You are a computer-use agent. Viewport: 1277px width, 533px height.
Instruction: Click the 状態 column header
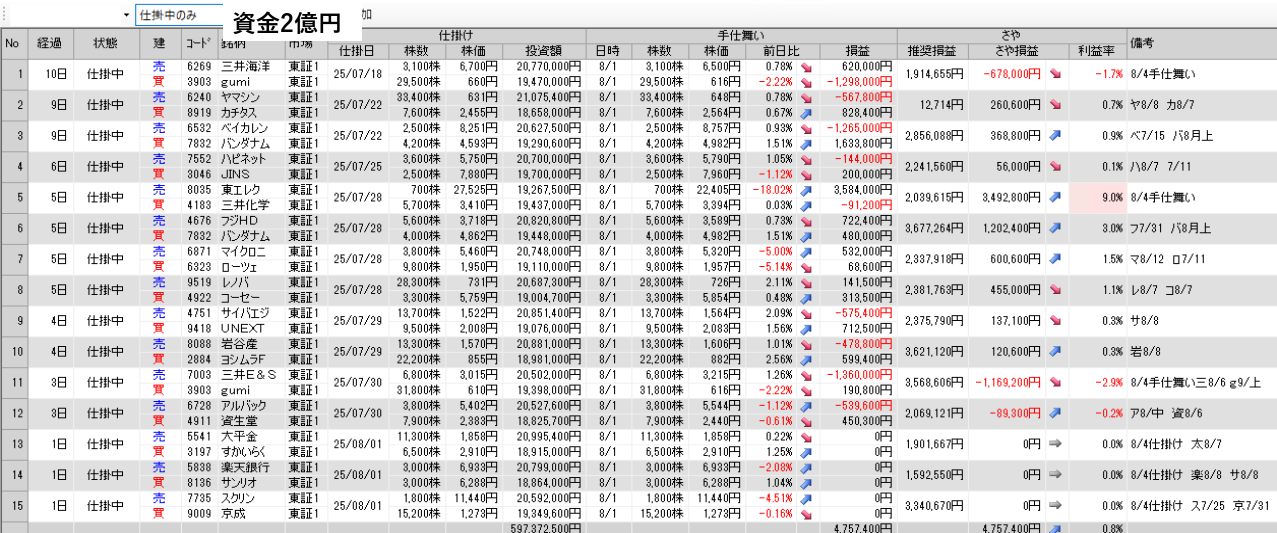click(x=105, y=43)
